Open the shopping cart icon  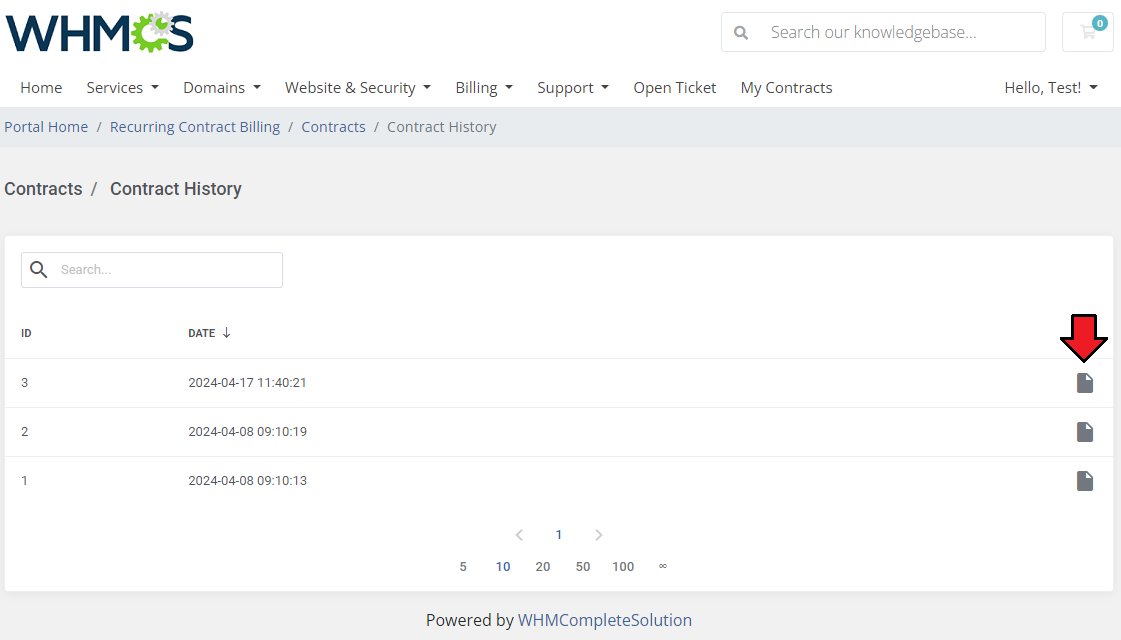(1087, 32)
